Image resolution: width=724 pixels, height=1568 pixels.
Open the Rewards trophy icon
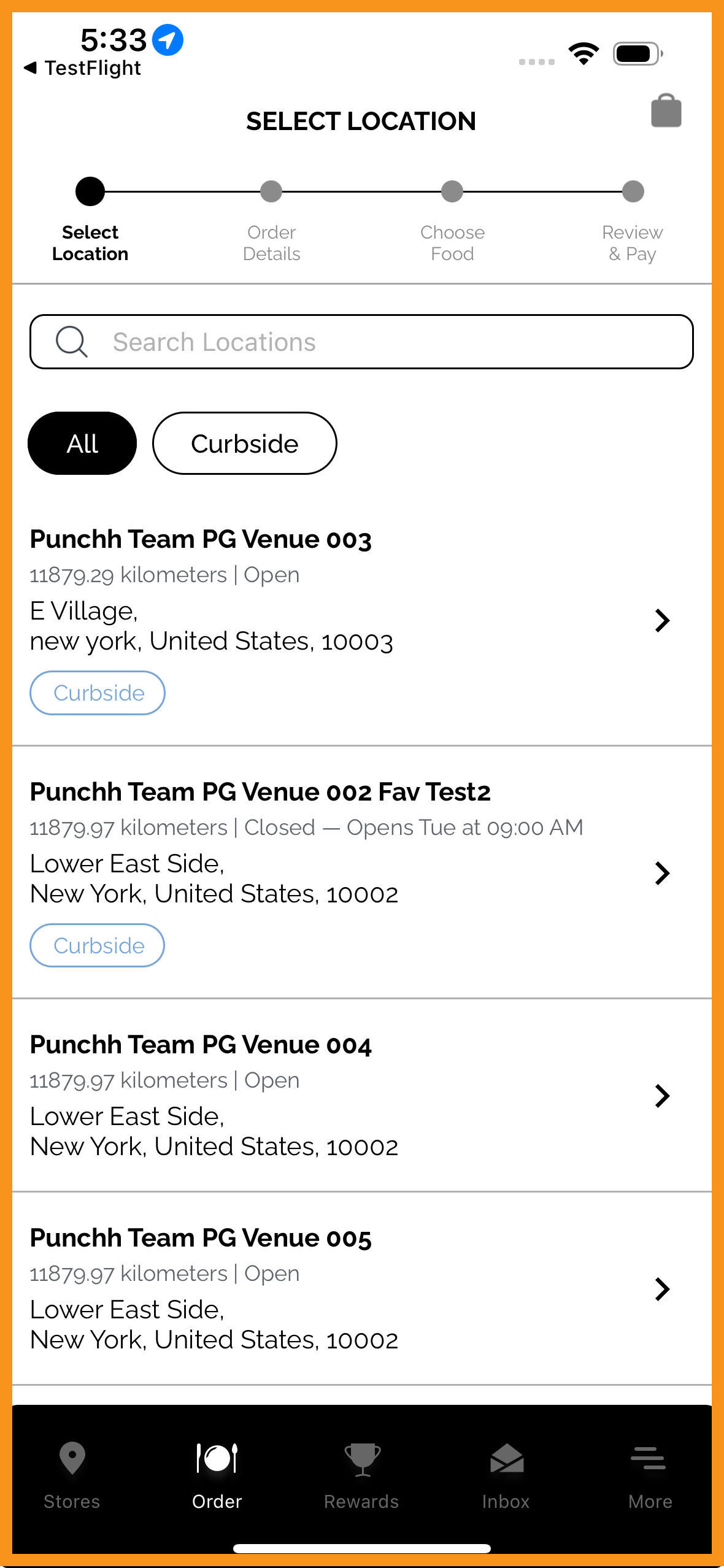pyautogui.click(x=362, y=1459)
